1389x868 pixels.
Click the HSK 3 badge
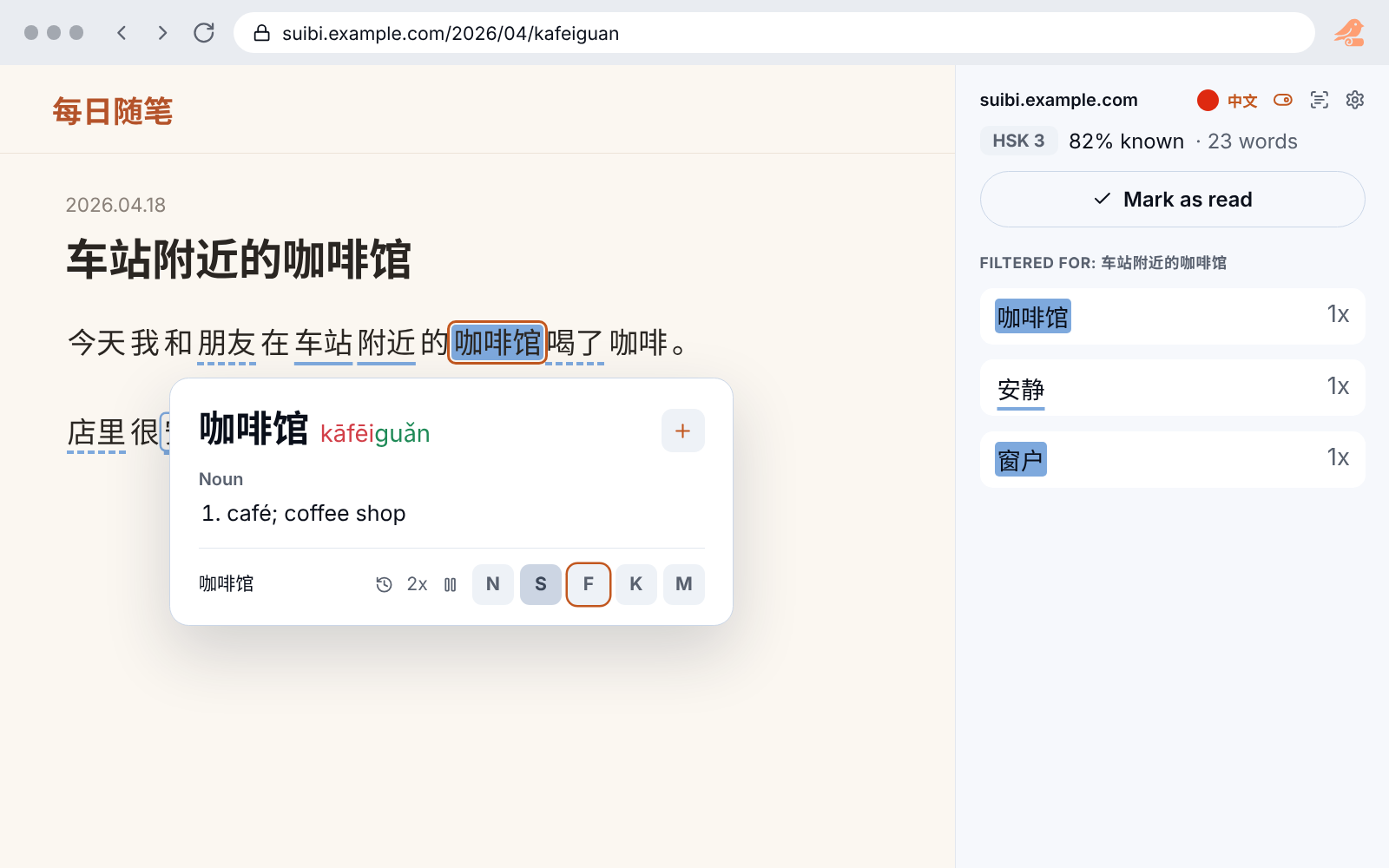pos(1019,141)
